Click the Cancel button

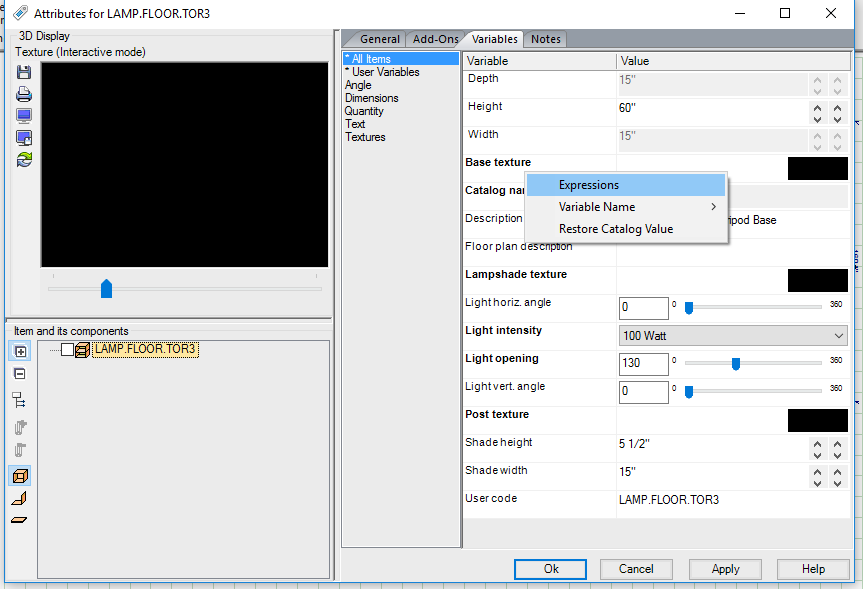pyautogui.click(x=636, y=569)
